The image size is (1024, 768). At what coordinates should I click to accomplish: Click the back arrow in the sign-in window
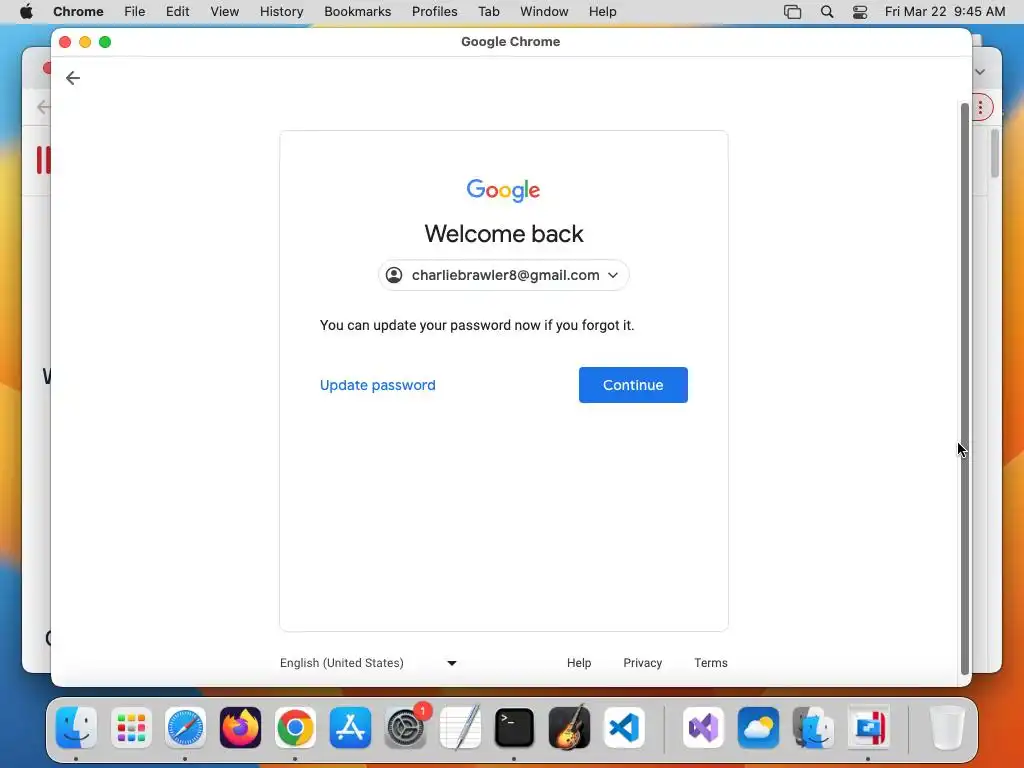click(x=72, y=78)
